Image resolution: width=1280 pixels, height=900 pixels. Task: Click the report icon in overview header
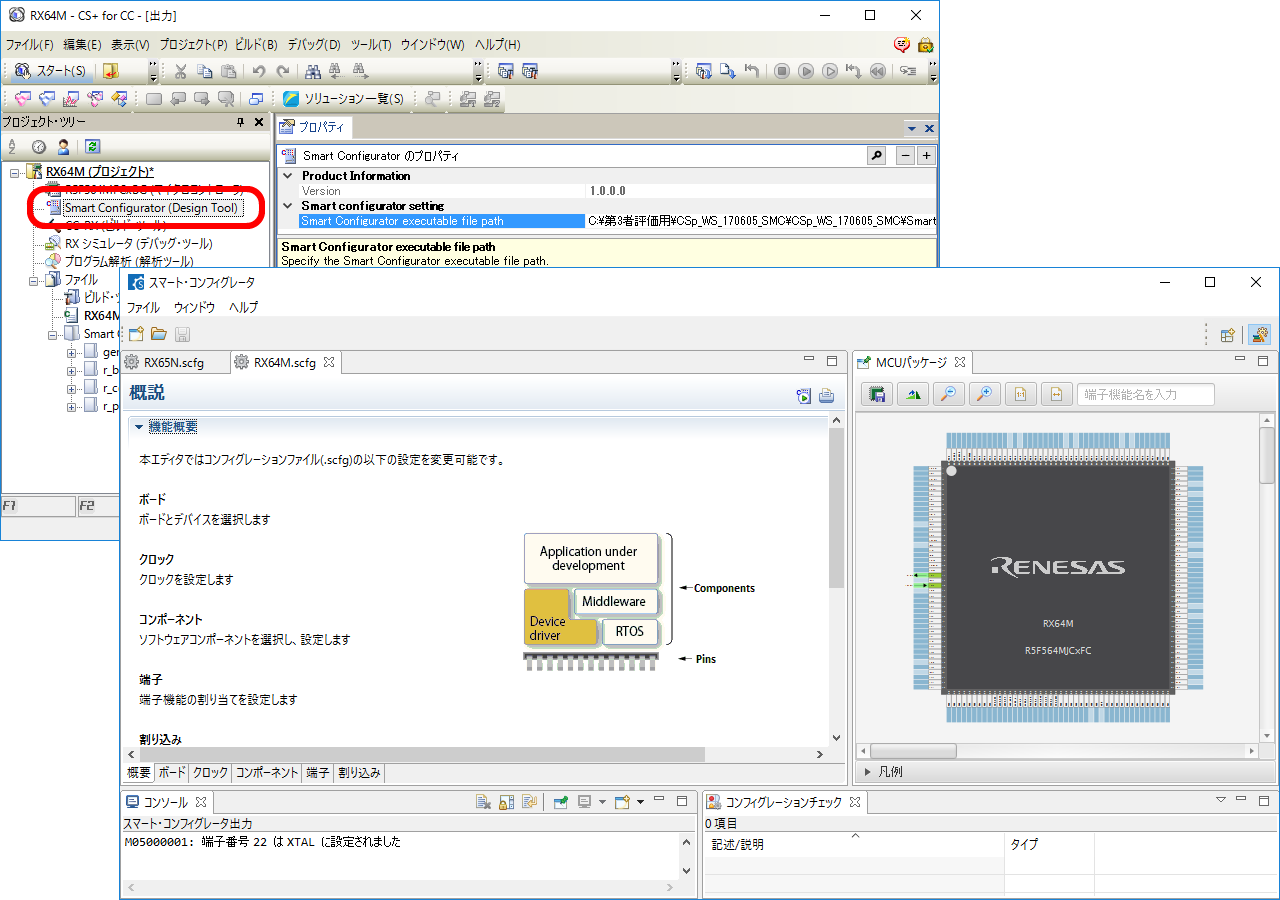pos(826,395)
